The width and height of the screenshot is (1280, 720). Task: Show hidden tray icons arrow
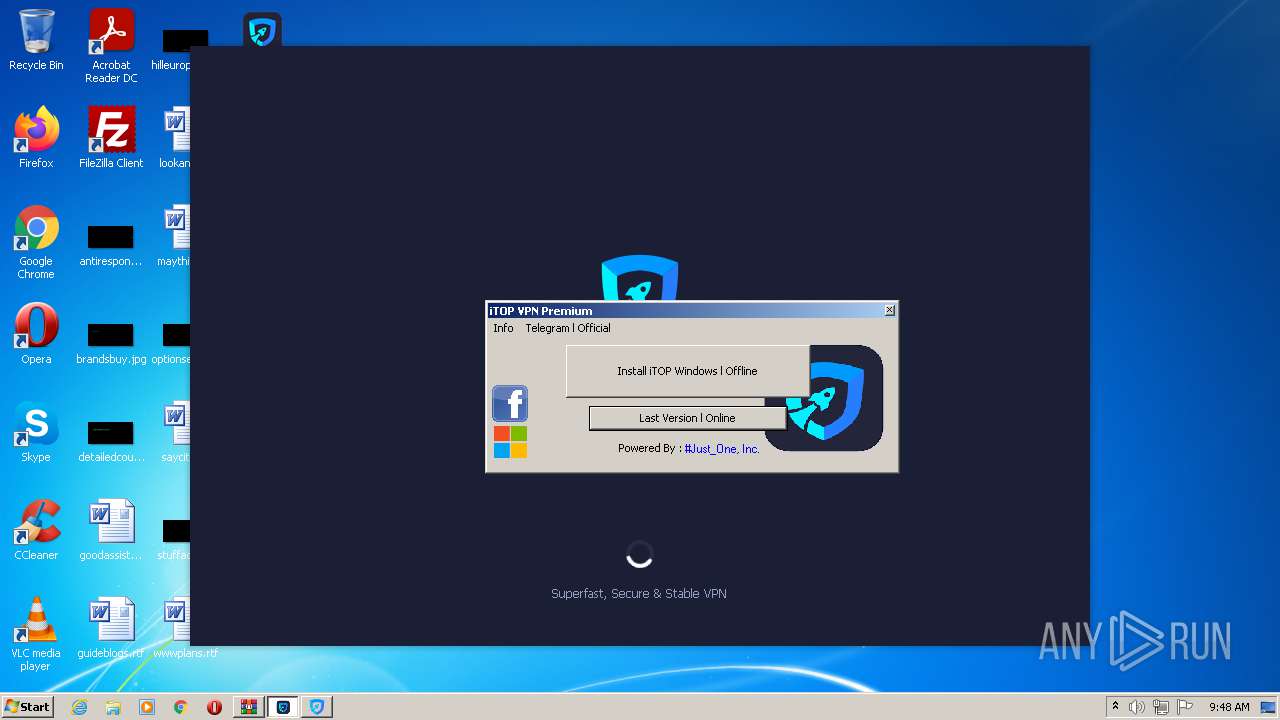tap(1115, 707)
